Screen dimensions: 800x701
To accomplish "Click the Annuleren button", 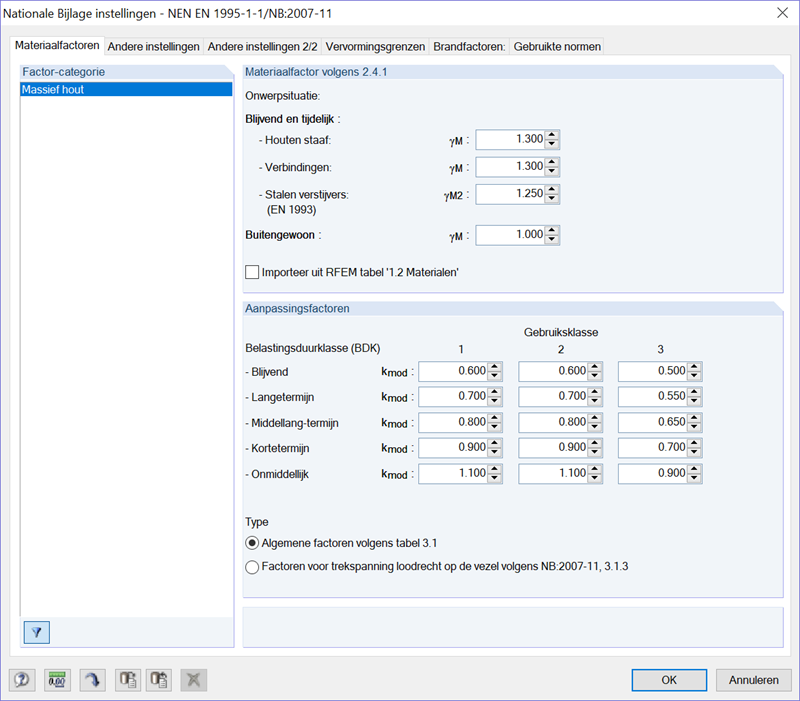I will coord(754,680).
